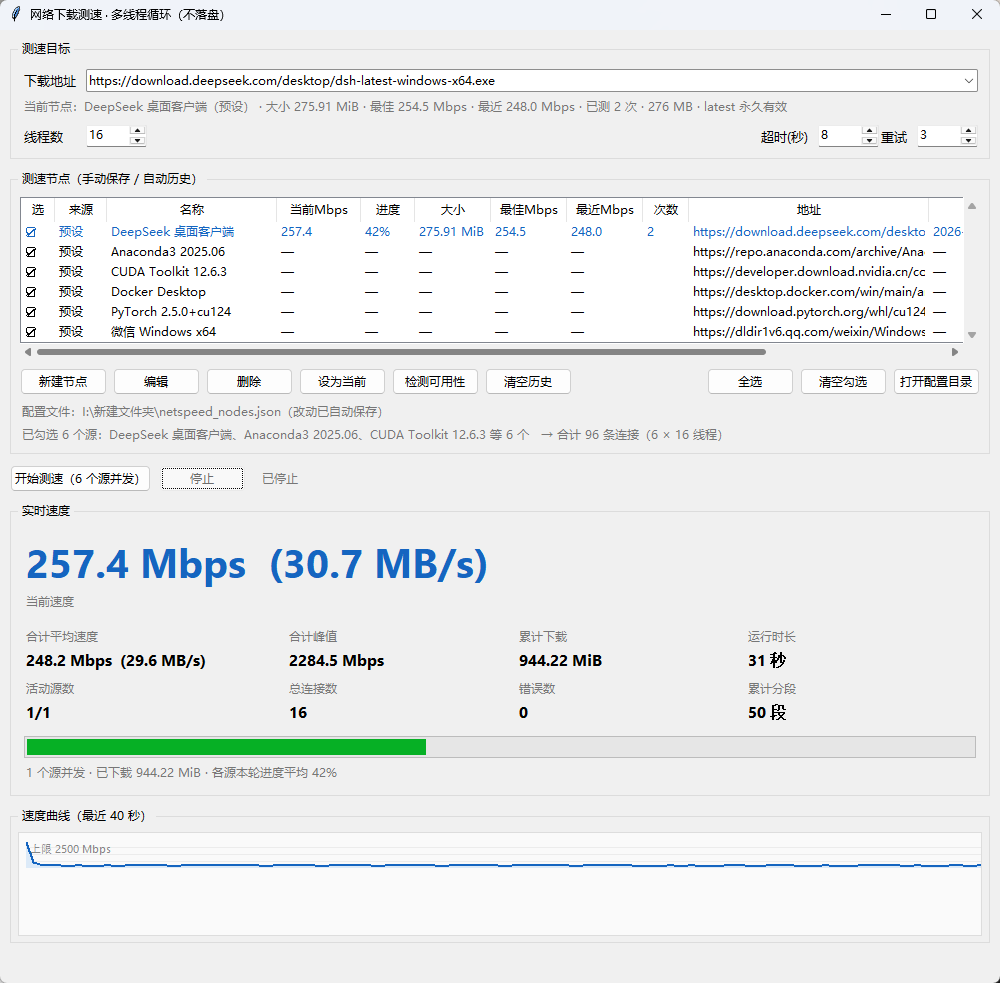Start test with 开始测速 button

[x=80, y=478]
